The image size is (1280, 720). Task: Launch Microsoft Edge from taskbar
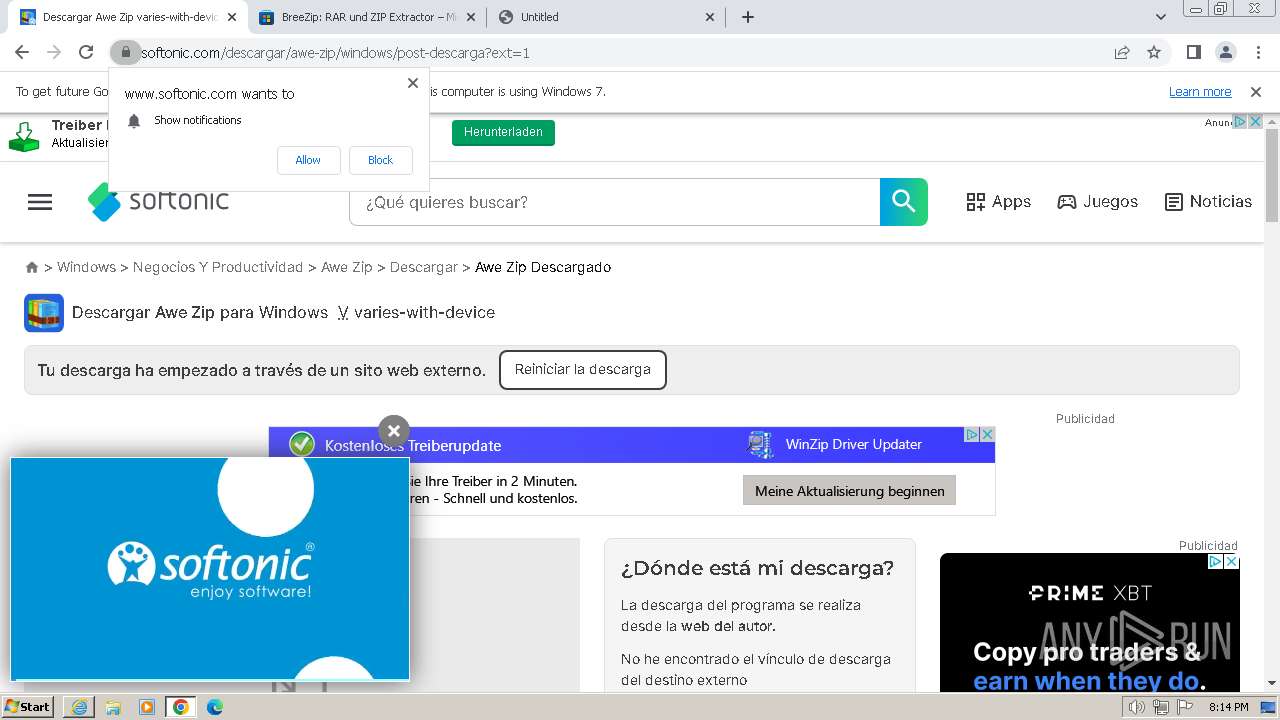coord(215,707)
